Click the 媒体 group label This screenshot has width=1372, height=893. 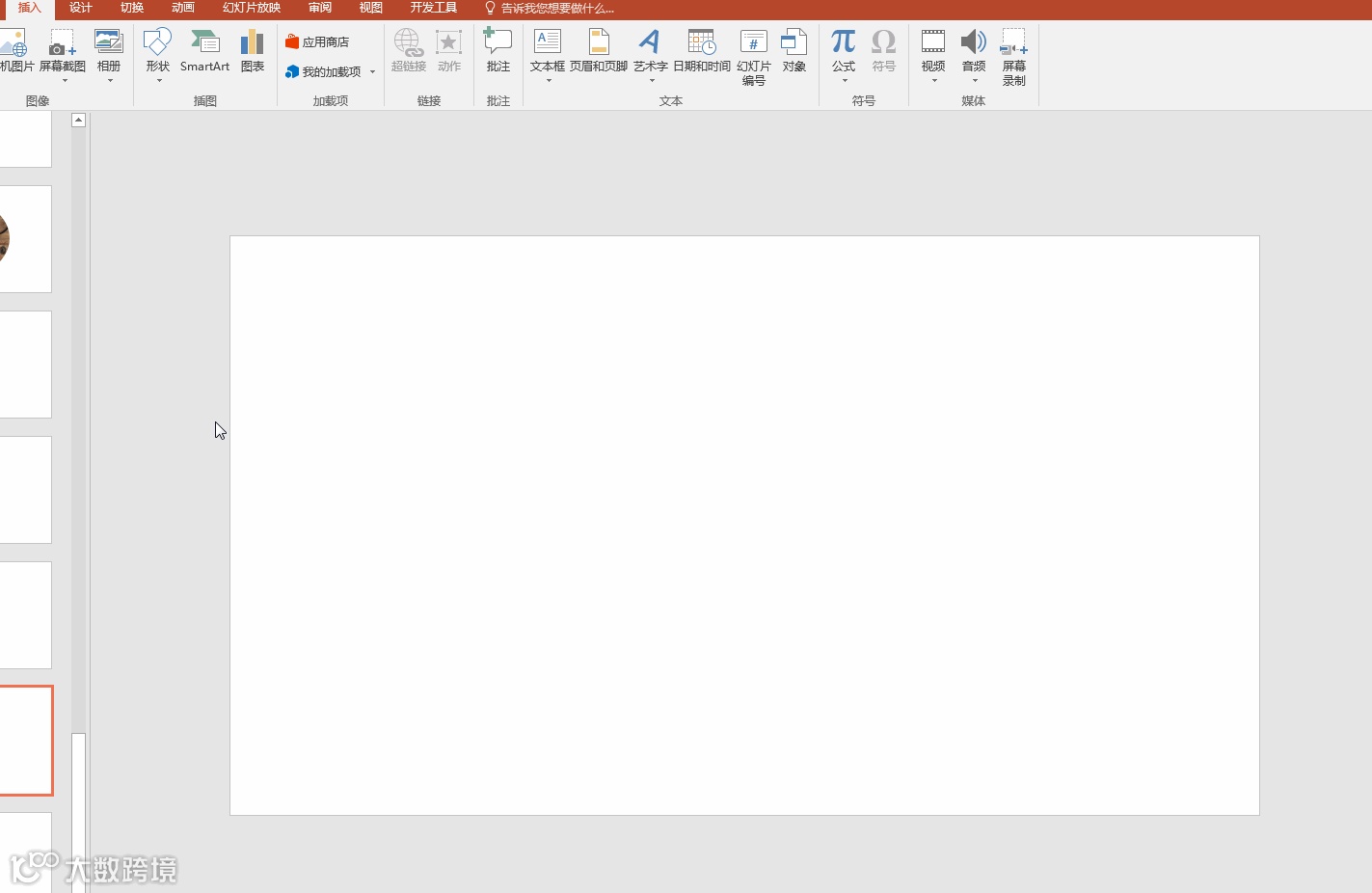[974, 101]
